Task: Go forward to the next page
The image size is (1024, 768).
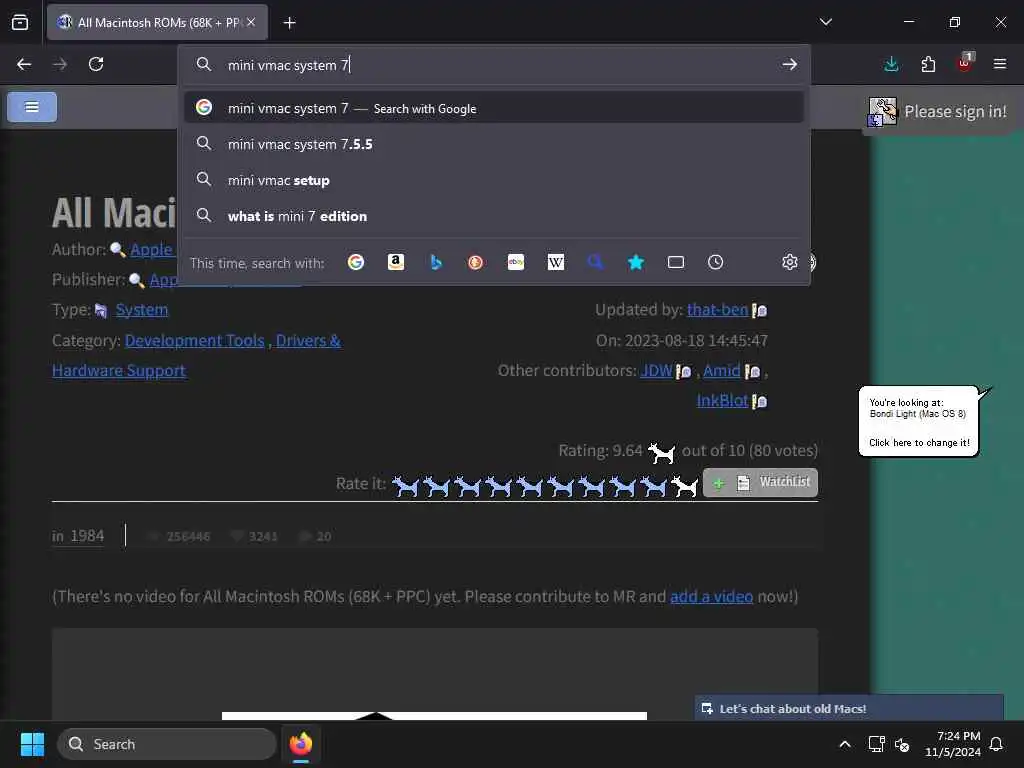Action: 60,64
